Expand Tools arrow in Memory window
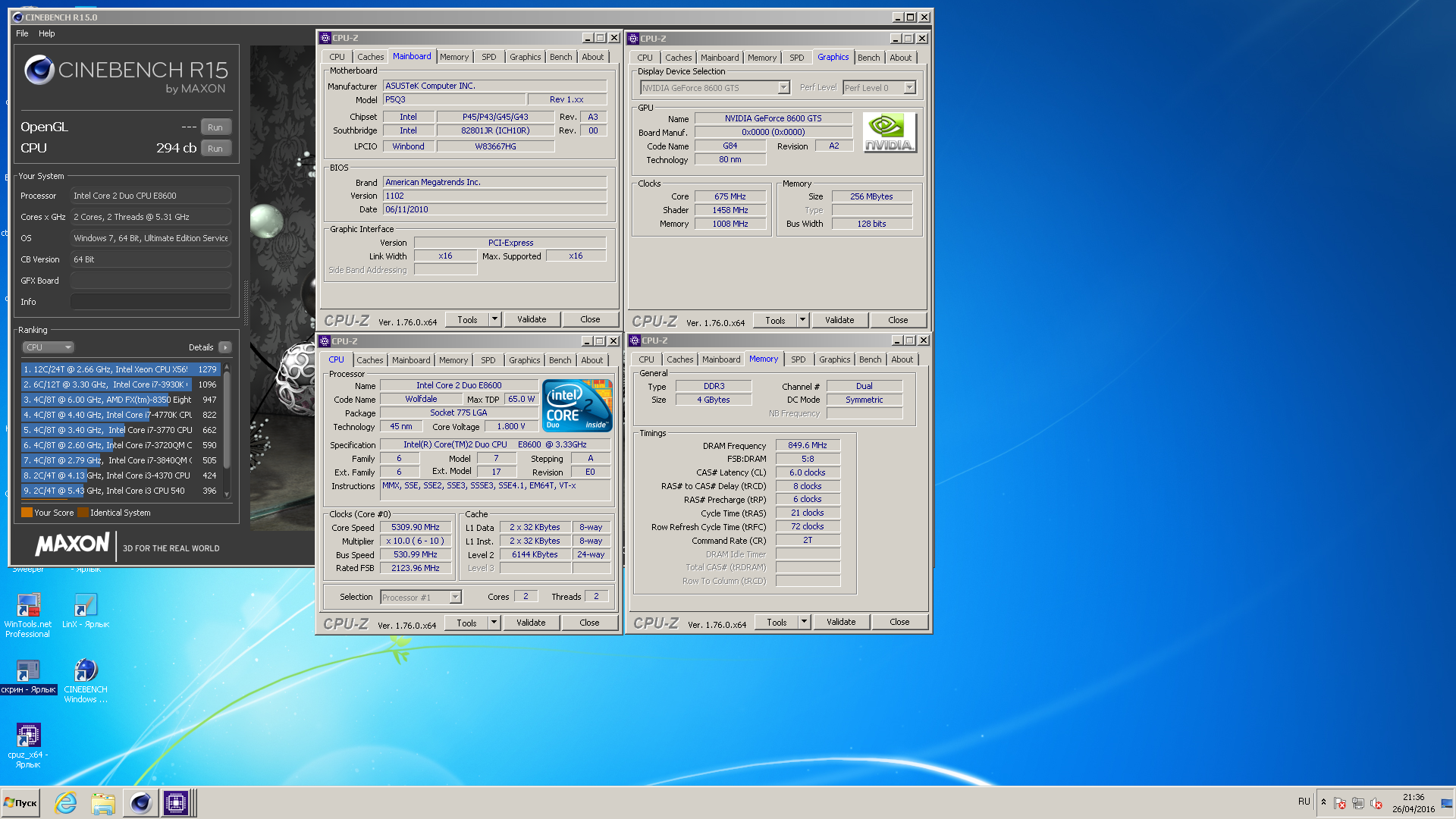The height and width of the screenshot is (819, 1456). pos(804,622)
